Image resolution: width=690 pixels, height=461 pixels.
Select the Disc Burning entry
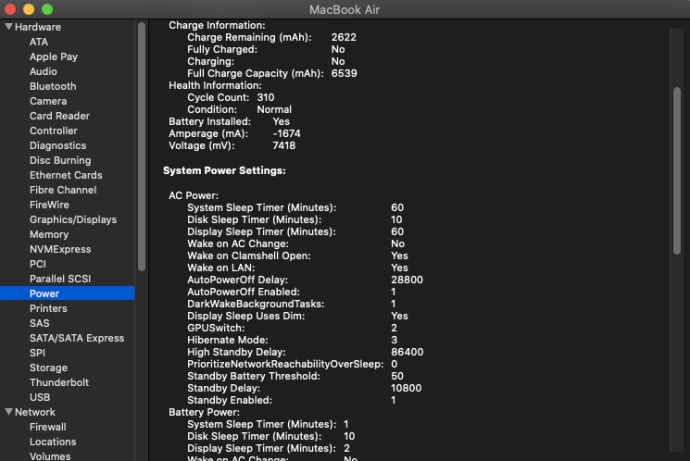(60, 160)
